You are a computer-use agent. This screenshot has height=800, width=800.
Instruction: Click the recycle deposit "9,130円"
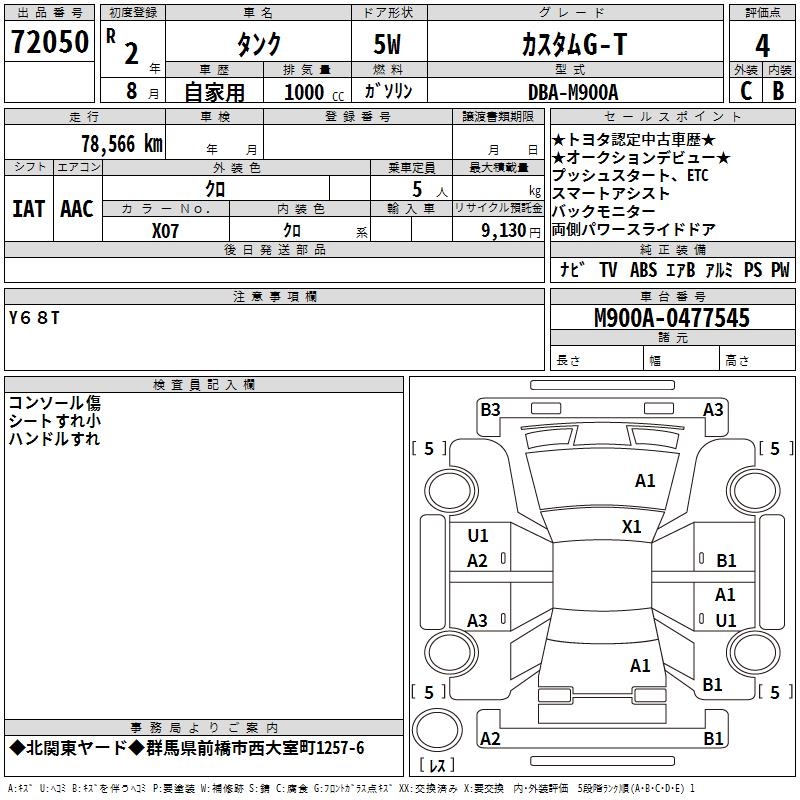point(511,231)
